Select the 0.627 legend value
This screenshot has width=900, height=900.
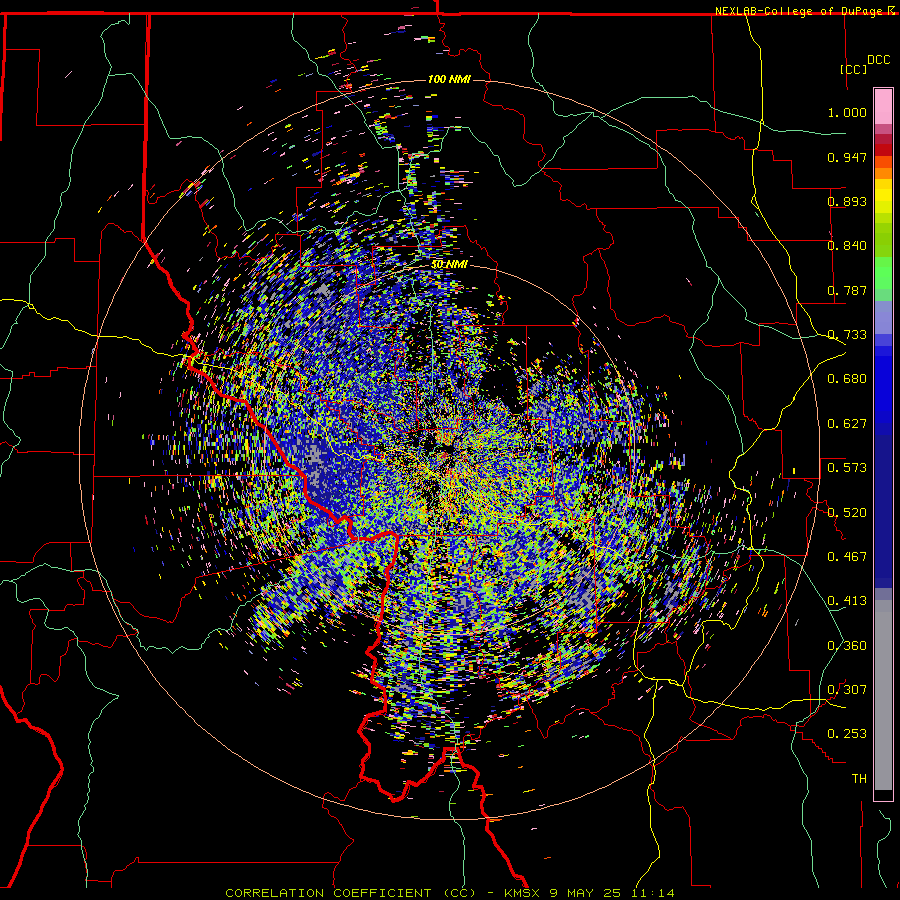pyautogui.click(x=847, y=424)
